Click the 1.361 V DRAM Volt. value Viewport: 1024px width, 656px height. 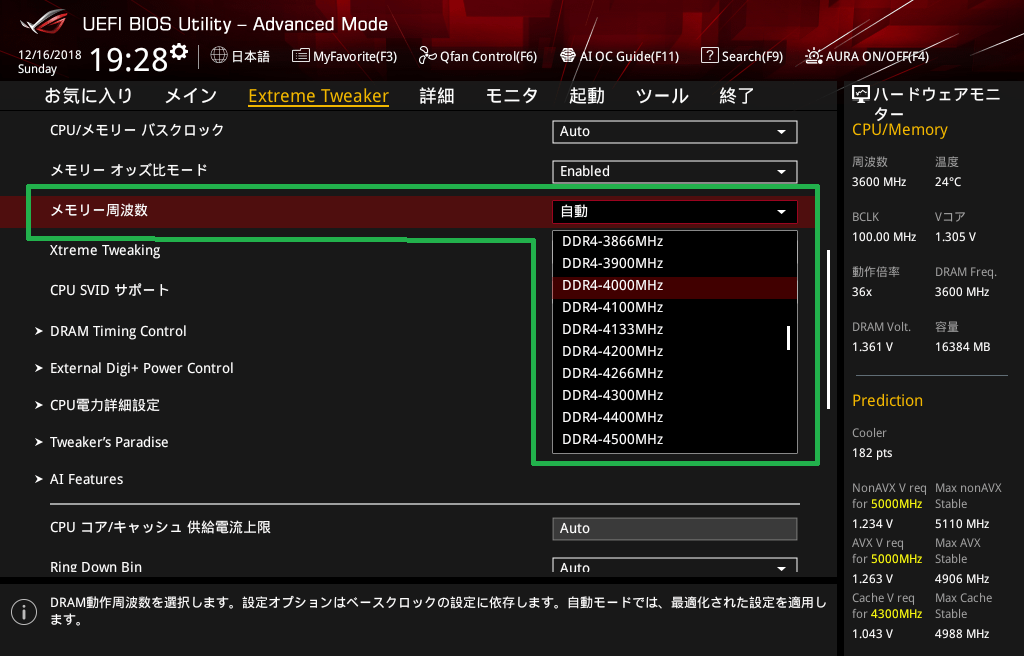872,347
